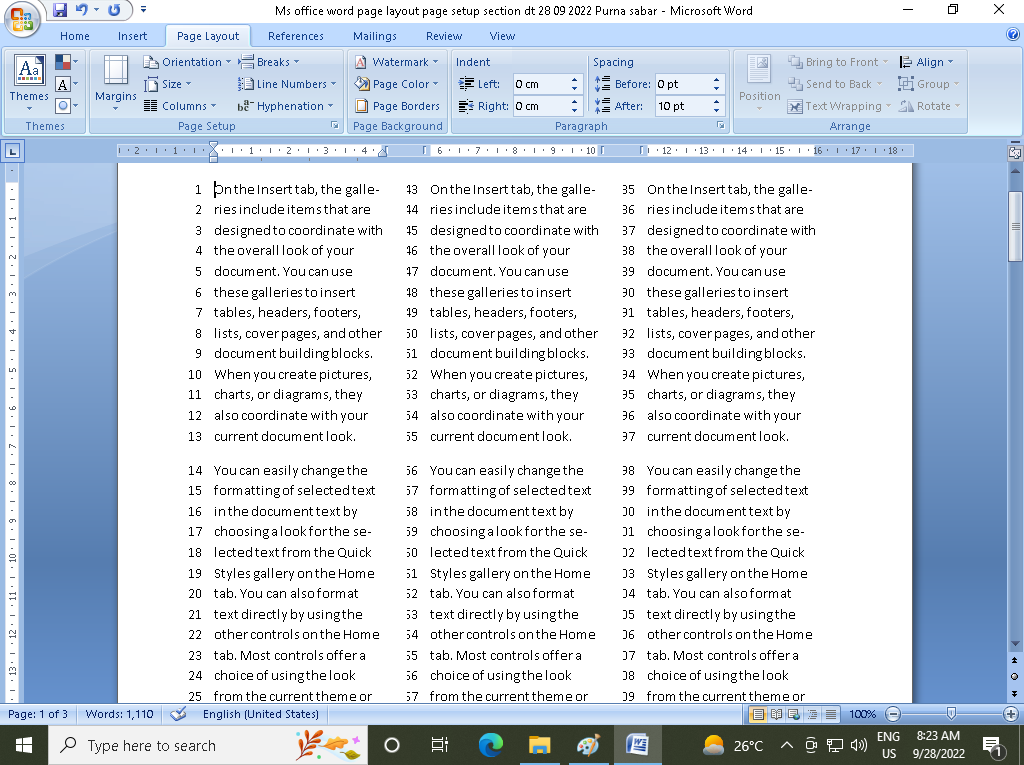This screenshot has width=1024, height=765.
Task: Click the proofing errors icon in status bar
Action: [179, 714]
